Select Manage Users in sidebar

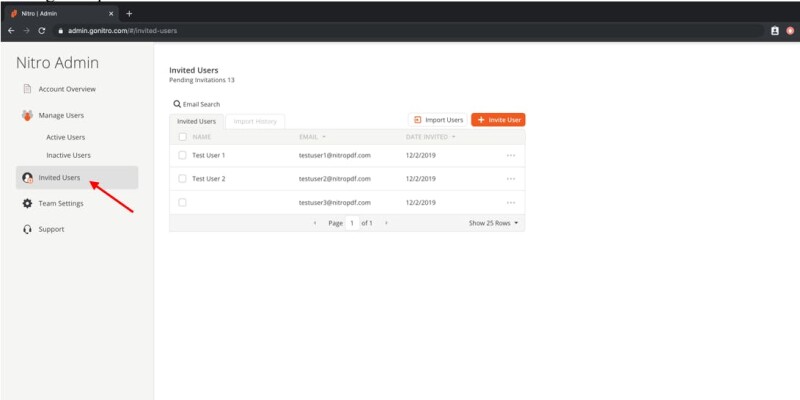61,115
